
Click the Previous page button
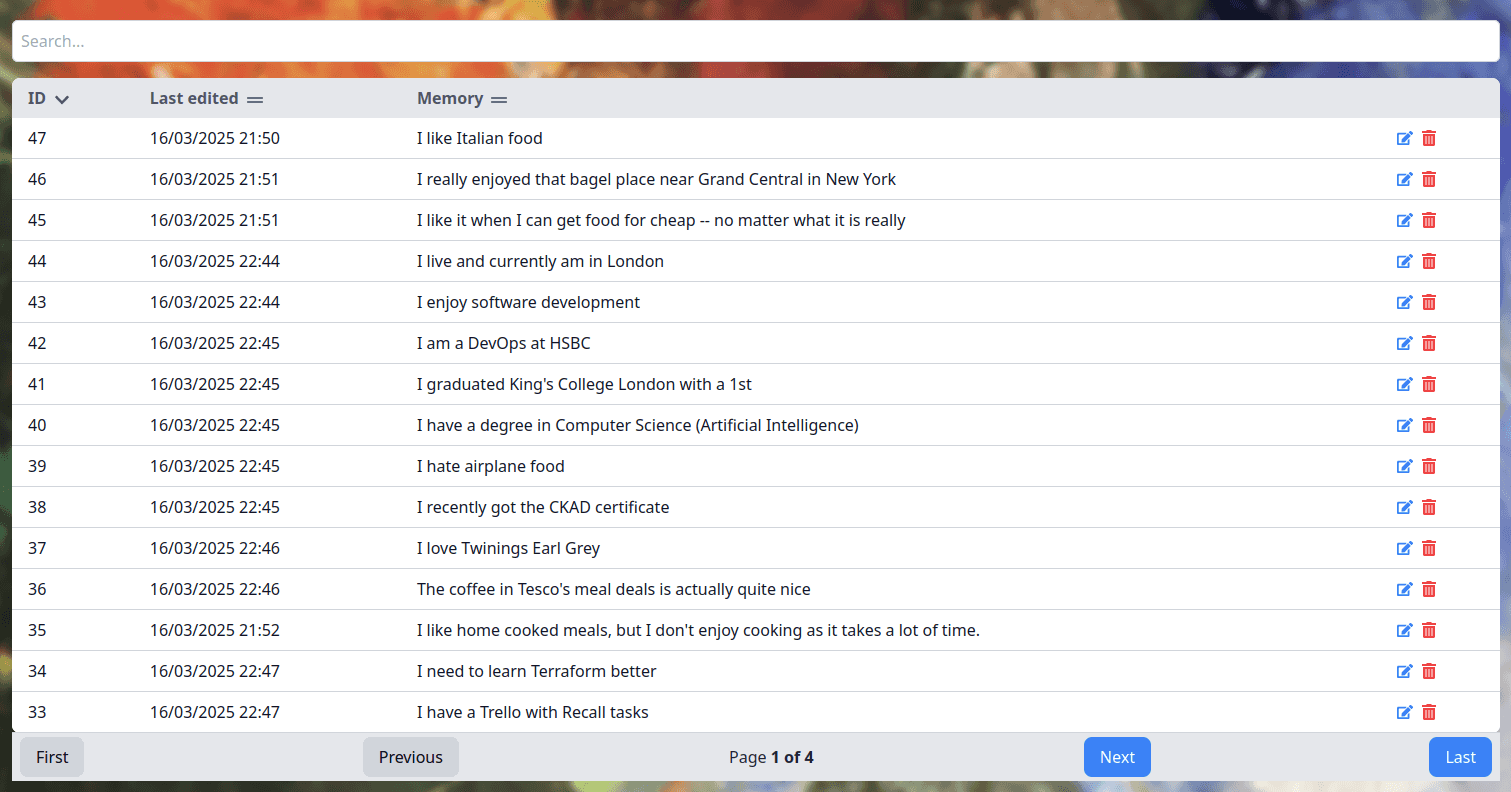[x=411, y=757]
